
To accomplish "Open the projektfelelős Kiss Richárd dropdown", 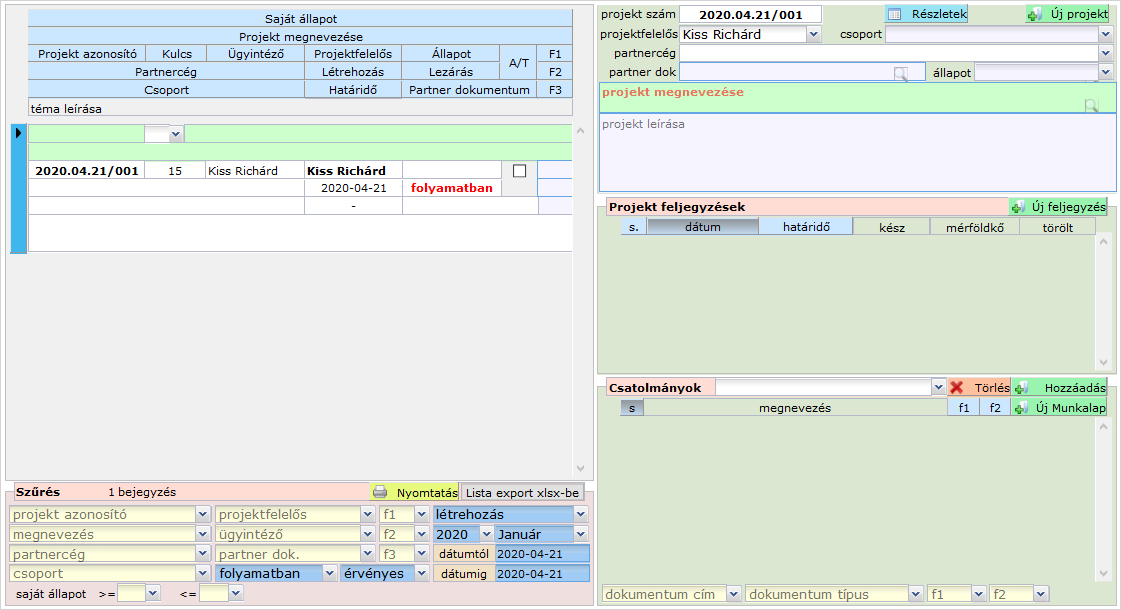I will [x=812, y=34].
